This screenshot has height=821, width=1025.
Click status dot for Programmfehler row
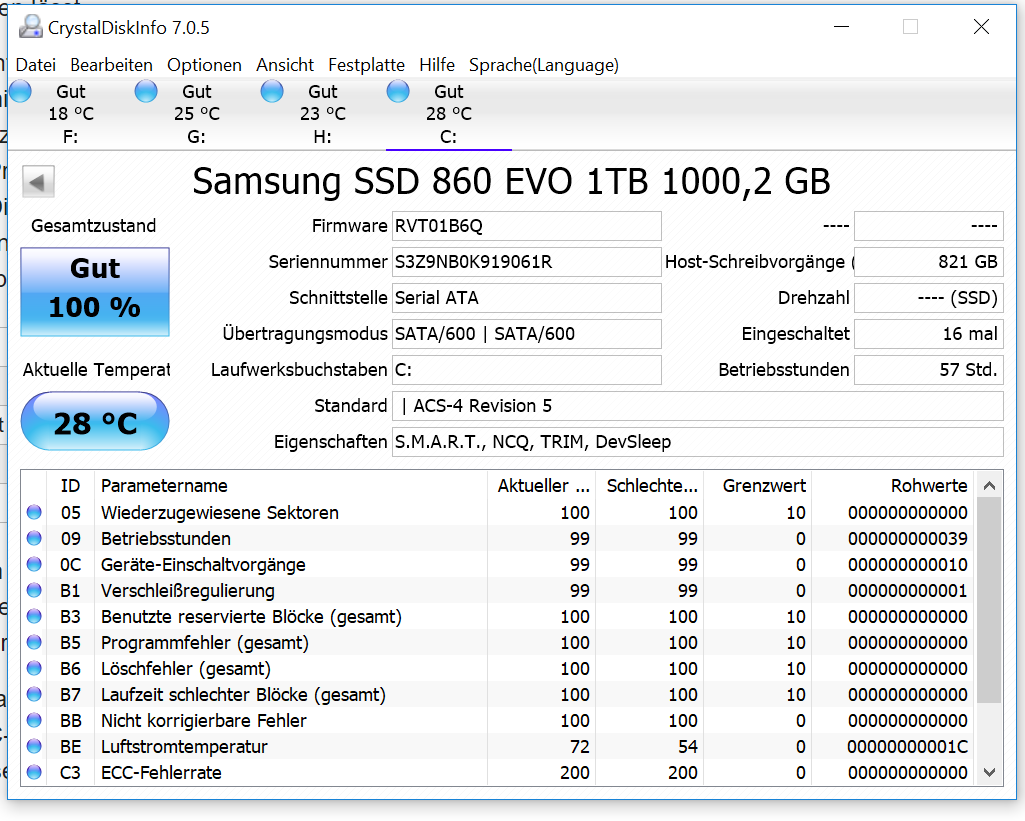[x=34, y=643]
